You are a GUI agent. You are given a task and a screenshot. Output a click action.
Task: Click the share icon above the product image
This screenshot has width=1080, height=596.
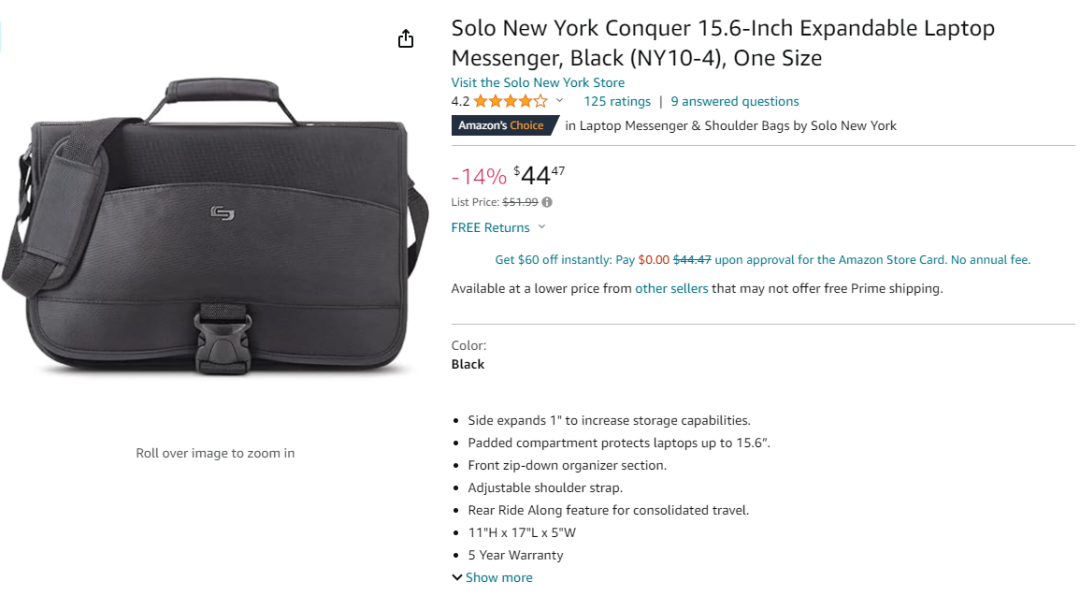coord(405,39)
